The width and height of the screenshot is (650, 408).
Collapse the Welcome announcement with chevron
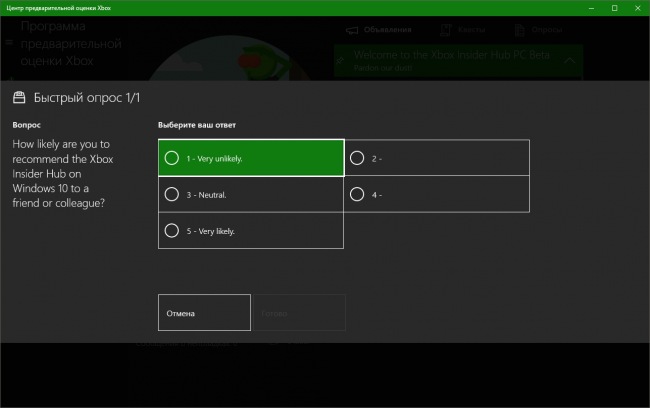click(570, 61)
